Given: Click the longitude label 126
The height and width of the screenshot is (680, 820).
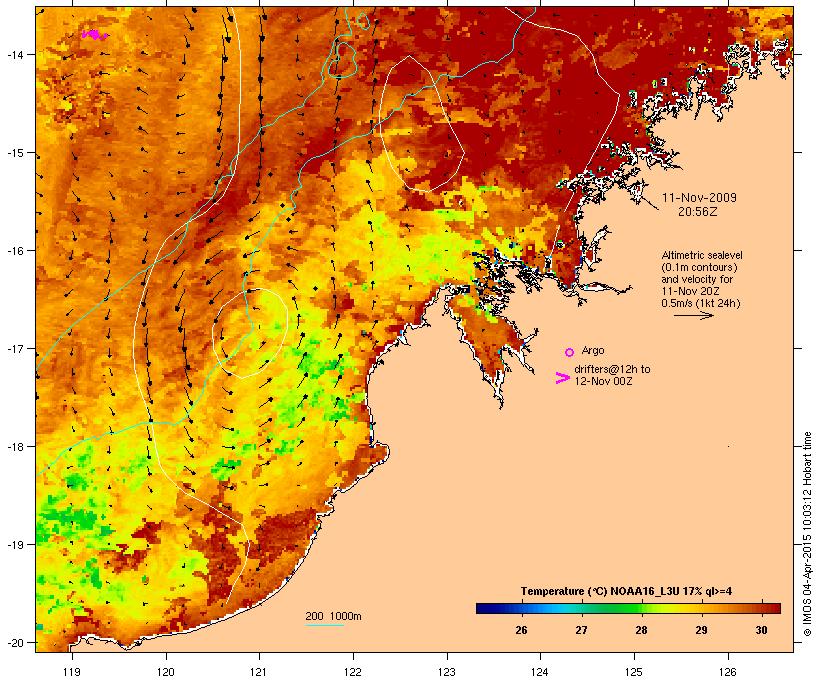Looking at the screenshot, I should (x=728, y=672).
